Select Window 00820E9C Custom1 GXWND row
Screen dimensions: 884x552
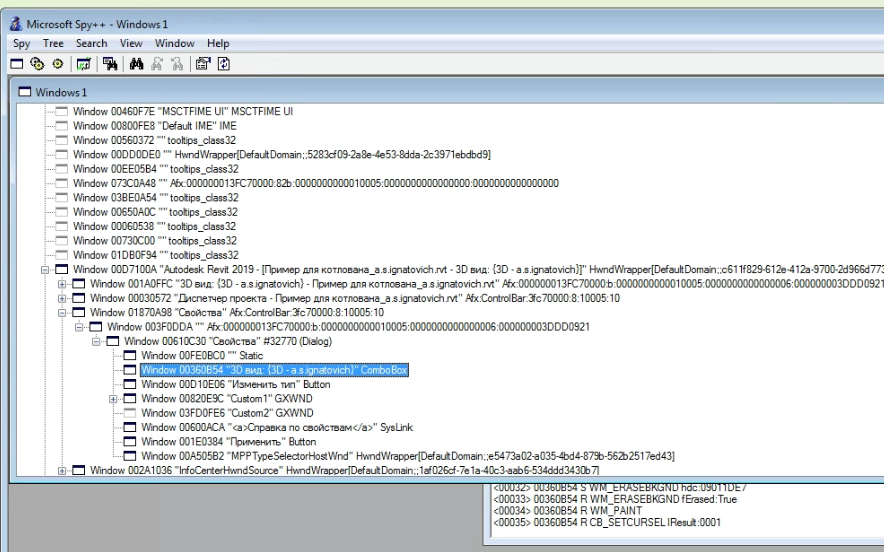227,399
